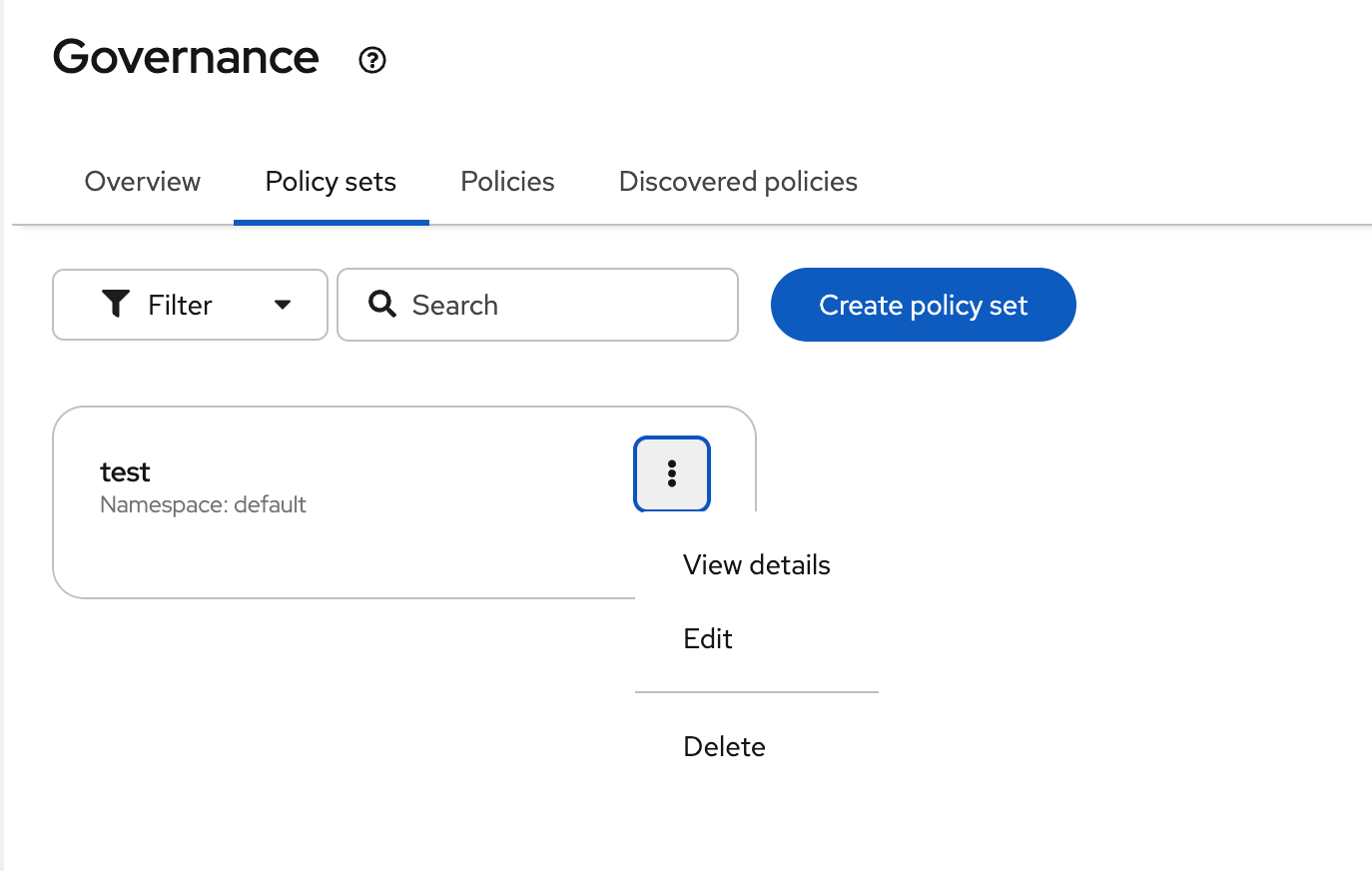Click the divider above Delete

click(x=756, y=691)
